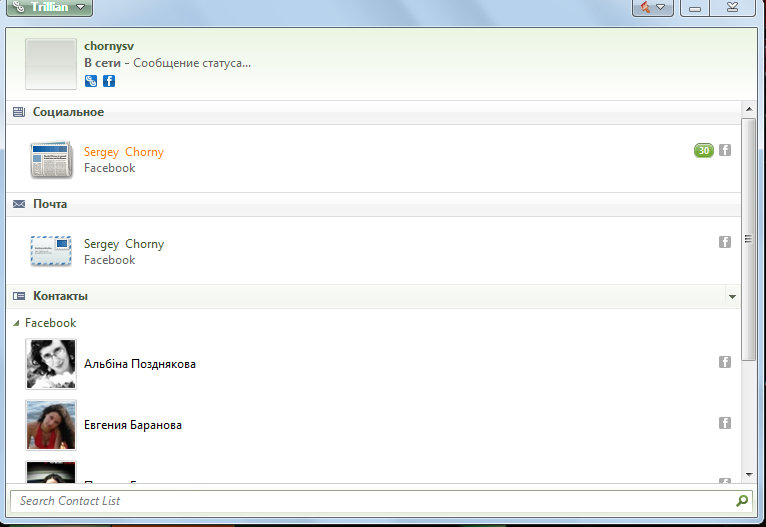This screenshot has width=766, height=527.
Task: Select contact Евгения Баранова
Action: [x=373, y=425]
